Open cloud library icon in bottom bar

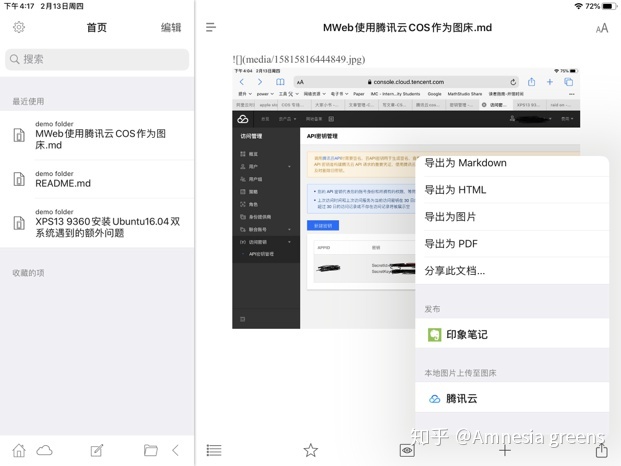pyautogui.click(x=44, y=450)
